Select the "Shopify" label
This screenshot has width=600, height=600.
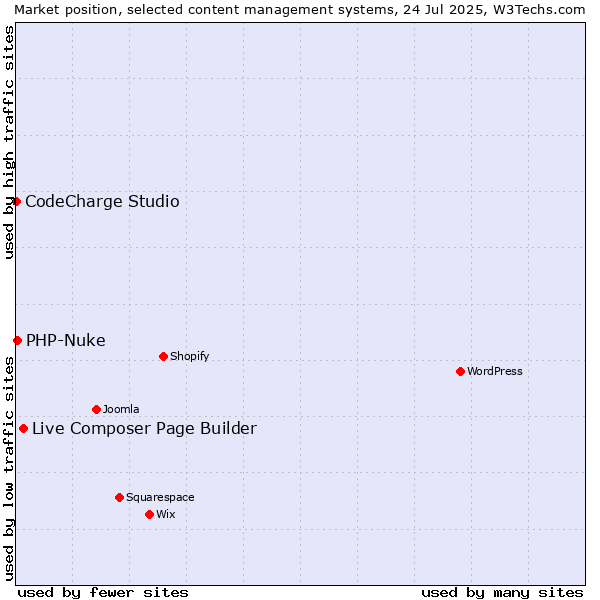click(189, 356)
